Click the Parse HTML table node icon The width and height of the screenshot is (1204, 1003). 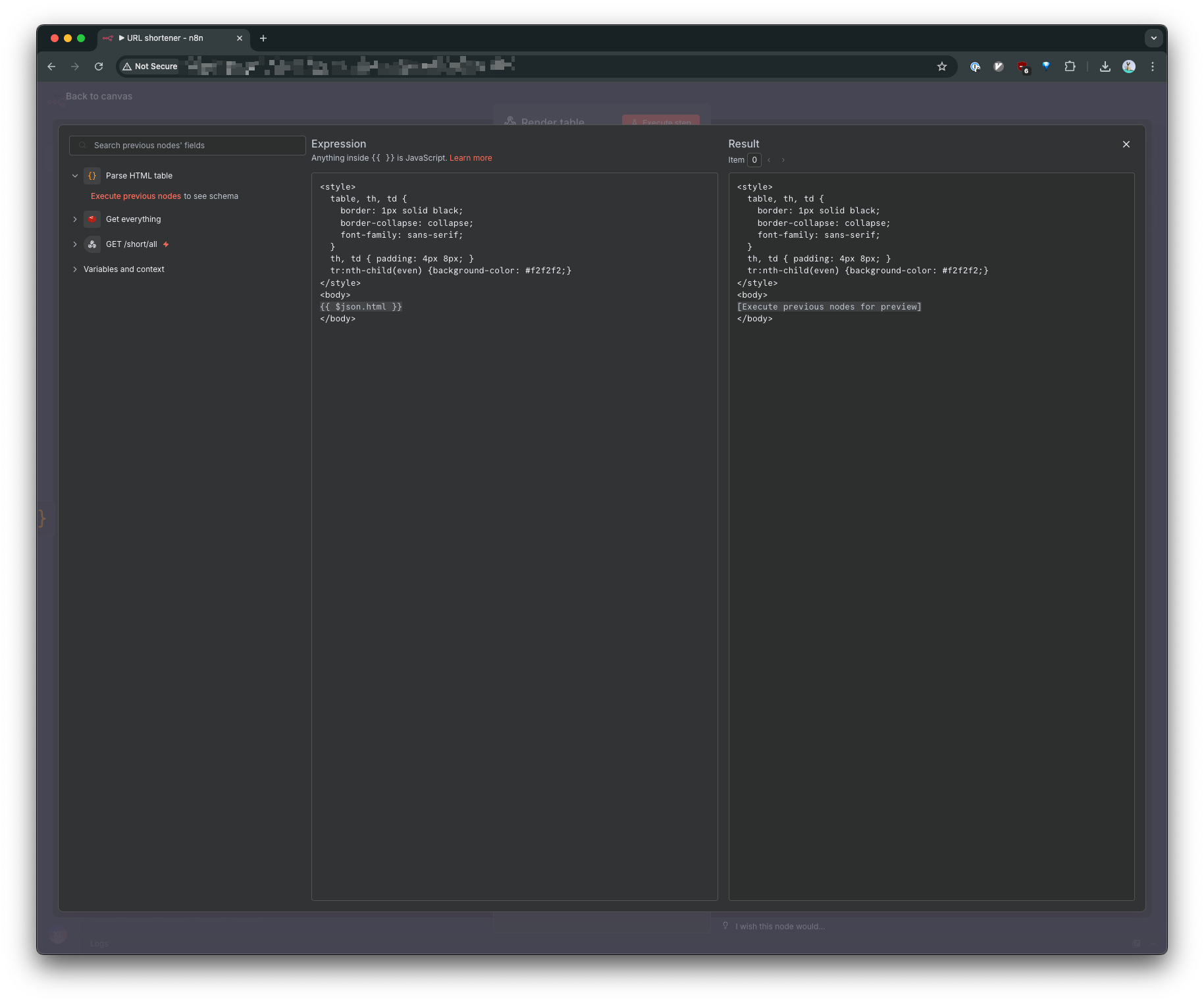coord(92,176)
